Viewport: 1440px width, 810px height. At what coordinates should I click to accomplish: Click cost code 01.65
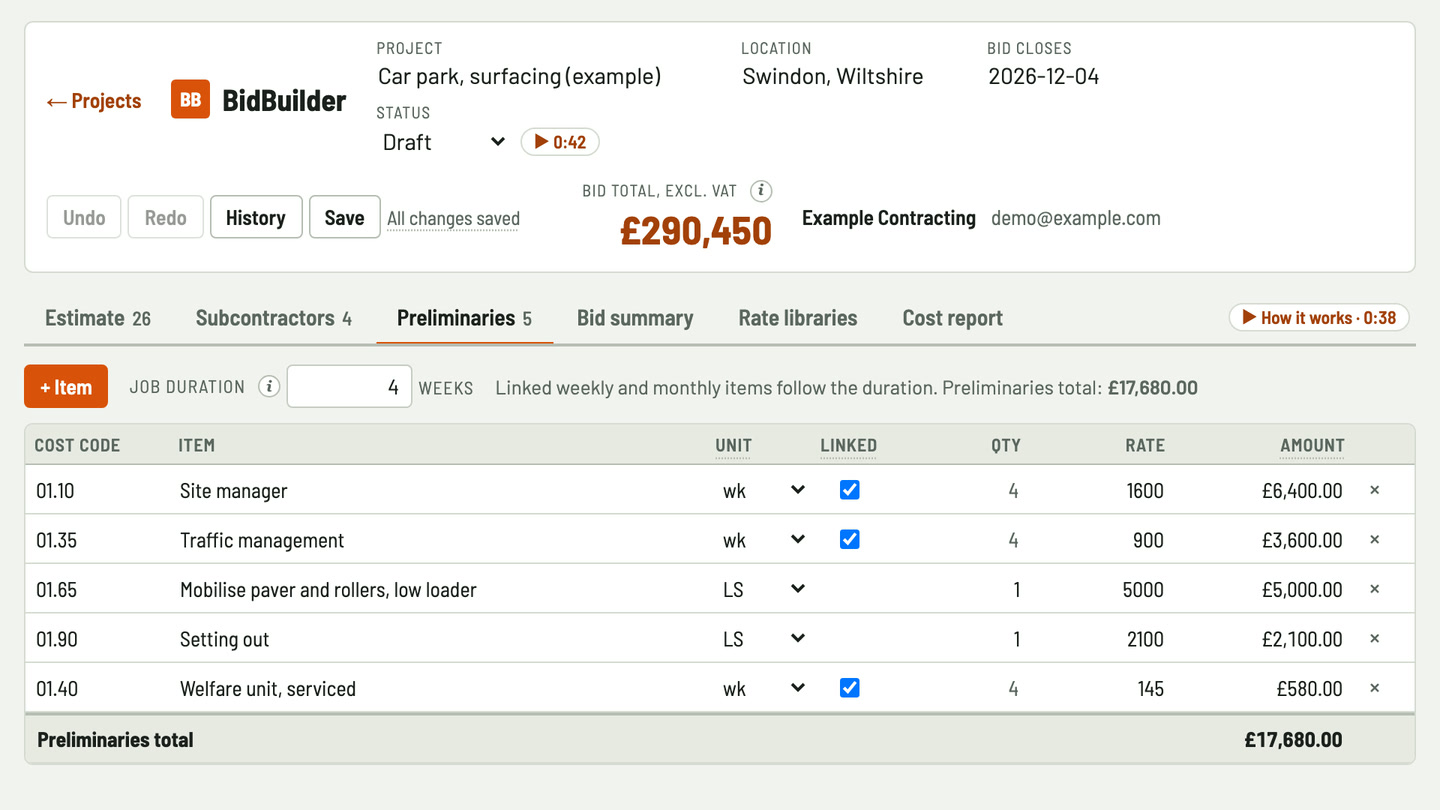pos(57,589)
